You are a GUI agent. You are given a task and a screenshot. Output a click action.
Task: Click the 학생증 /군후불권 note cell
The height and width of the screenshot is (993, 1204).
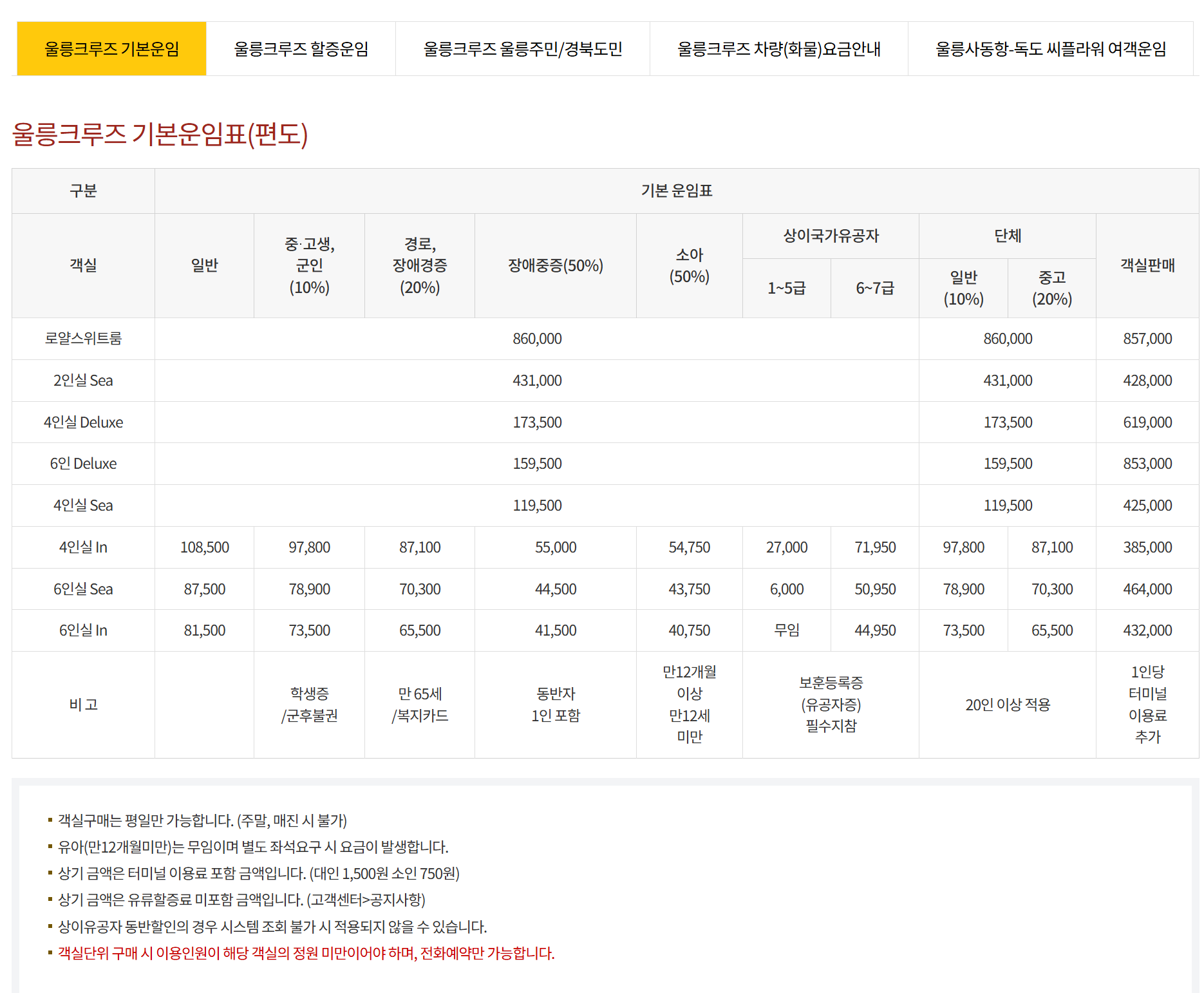tap(309, 705)
